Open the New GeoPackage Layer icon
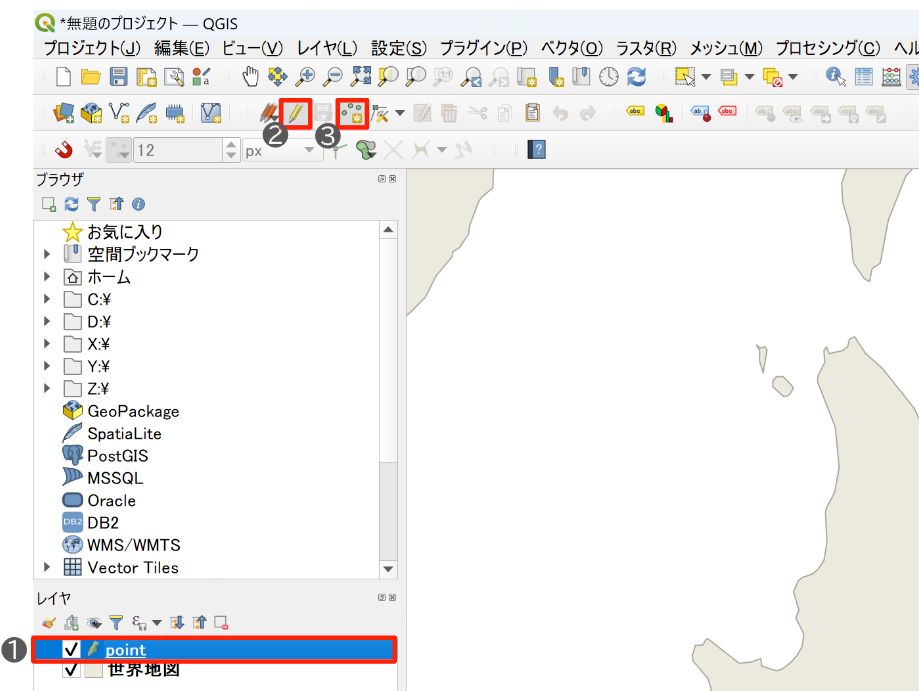The width and height of the screenshot is (919, 691). click(x=91, y=113)
